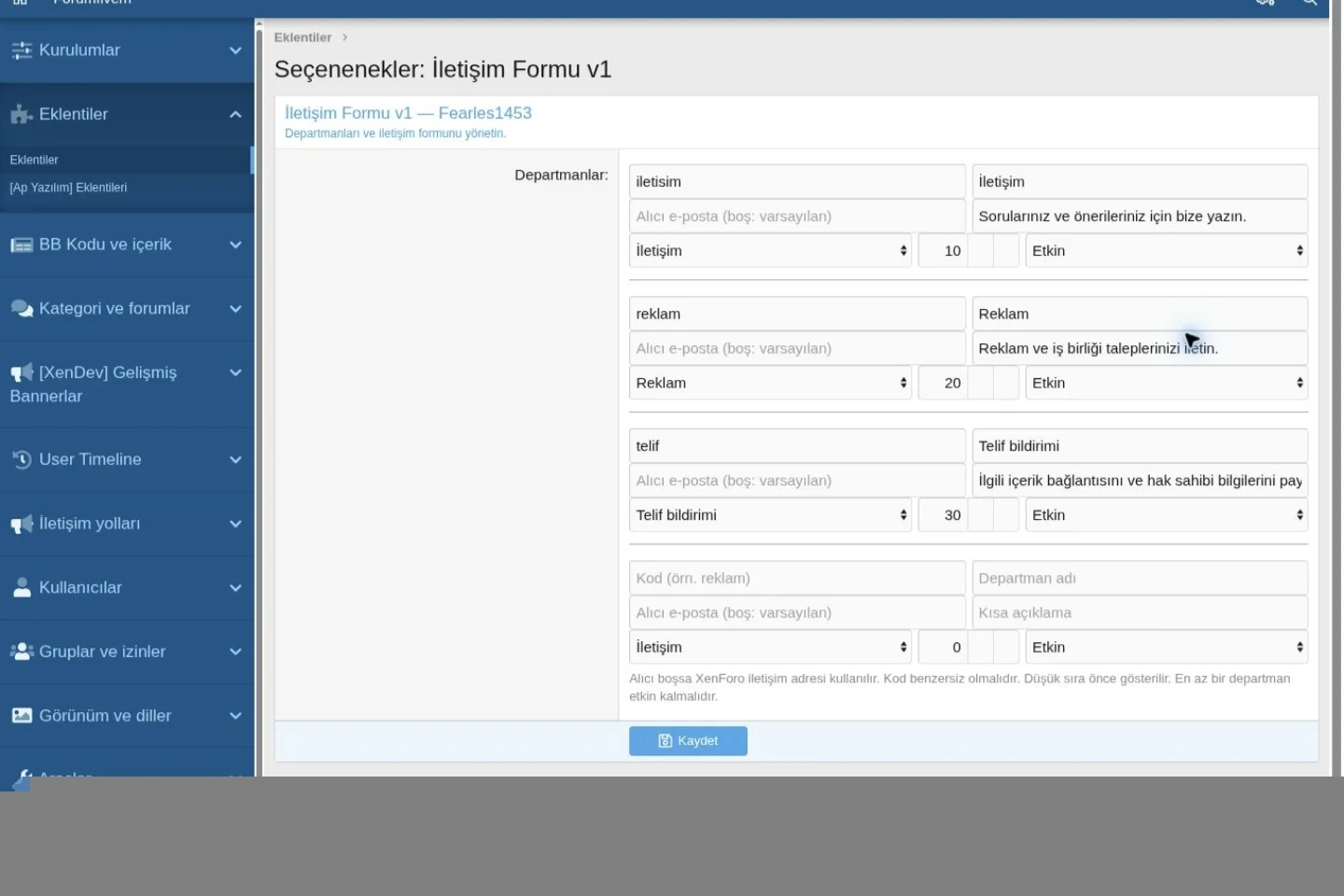This screenshot has height=896, width=1344.
Task: Click the Kategori ve forumlar chat bubbles icon
Action: [21, 309]
